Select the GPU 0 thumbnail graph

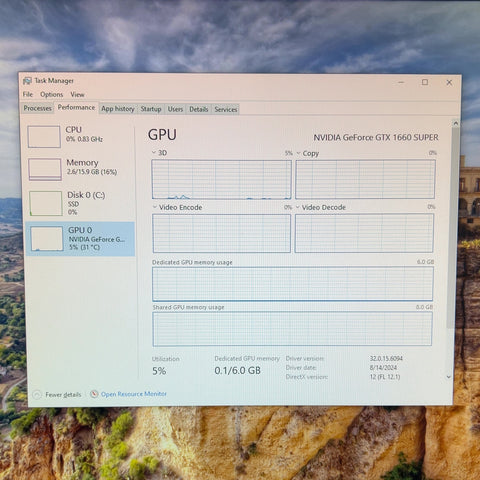(x=47, y=238)
